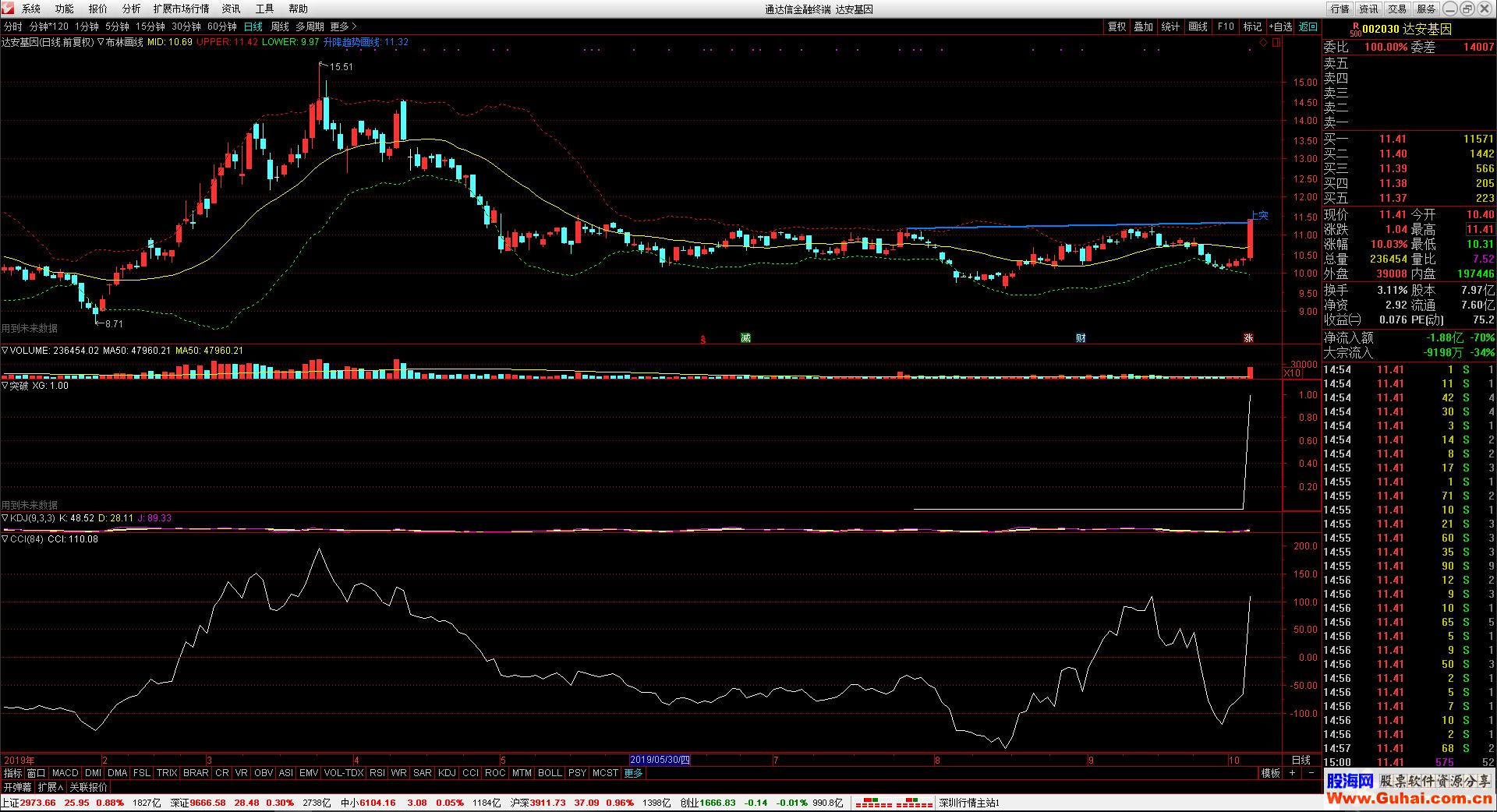Click the red 涨 event marker
Viewport: 1497px width, 812px height.
(x=1248, y=337)
